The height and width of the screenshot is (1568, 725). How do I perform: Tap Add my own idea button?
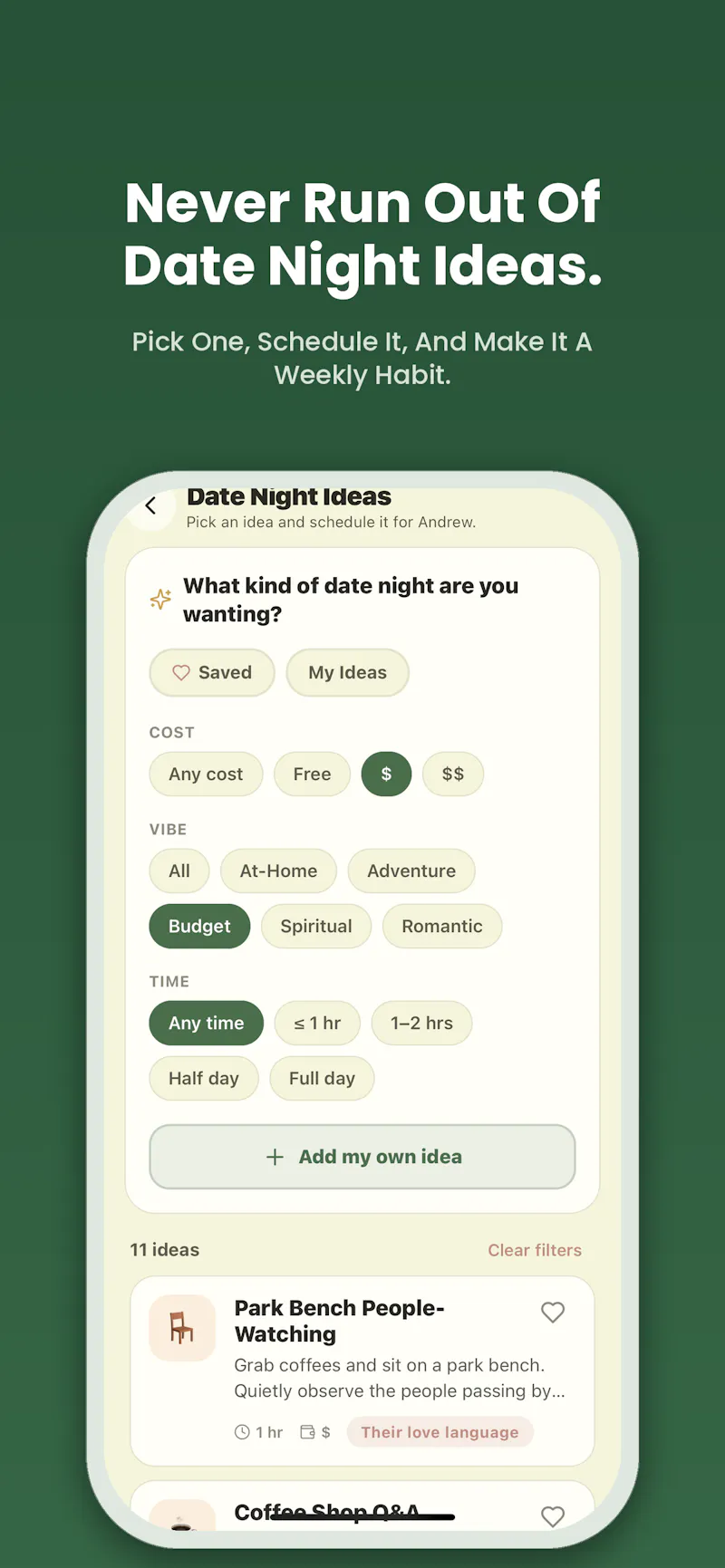point(362,1157)
